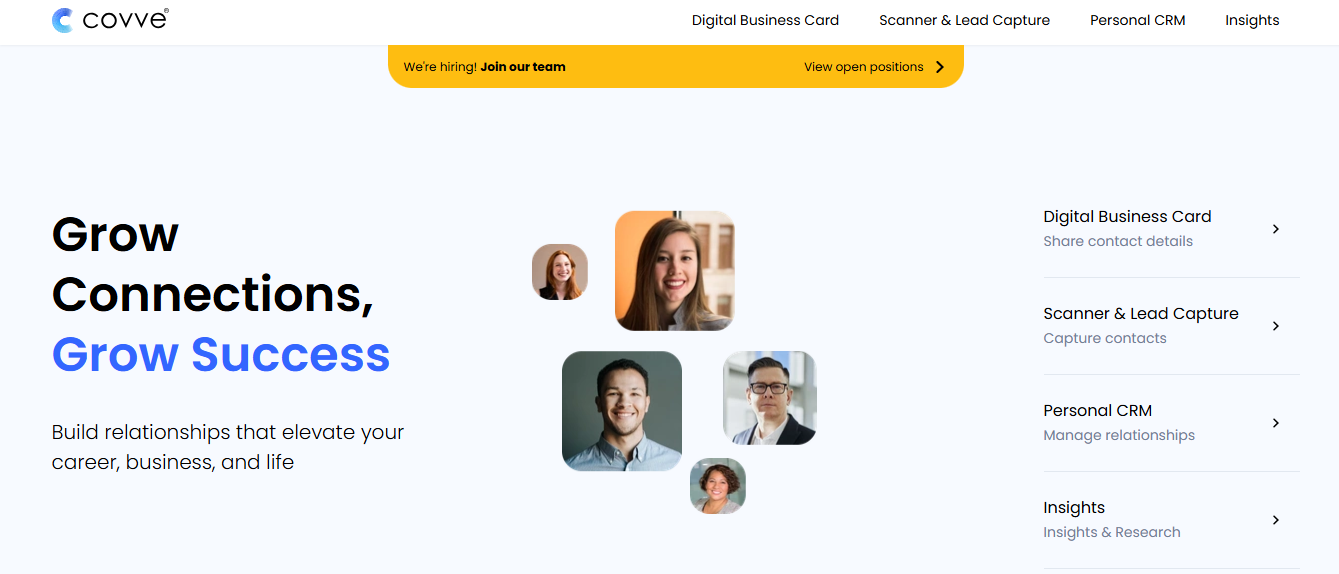
Task: Click the photo of the man with glasses
Action: (x=770, y=398)
